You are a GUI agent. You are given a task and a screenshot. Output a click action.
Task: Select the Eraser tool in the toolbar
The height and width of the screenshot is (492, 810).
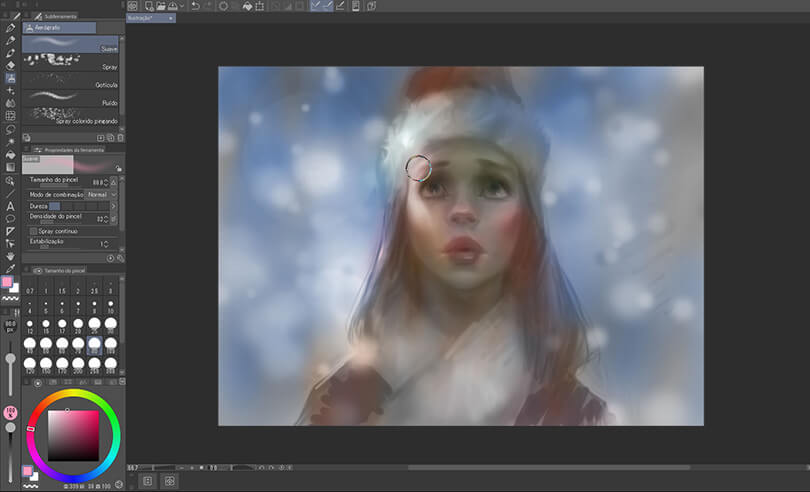[x=10, y=65]
